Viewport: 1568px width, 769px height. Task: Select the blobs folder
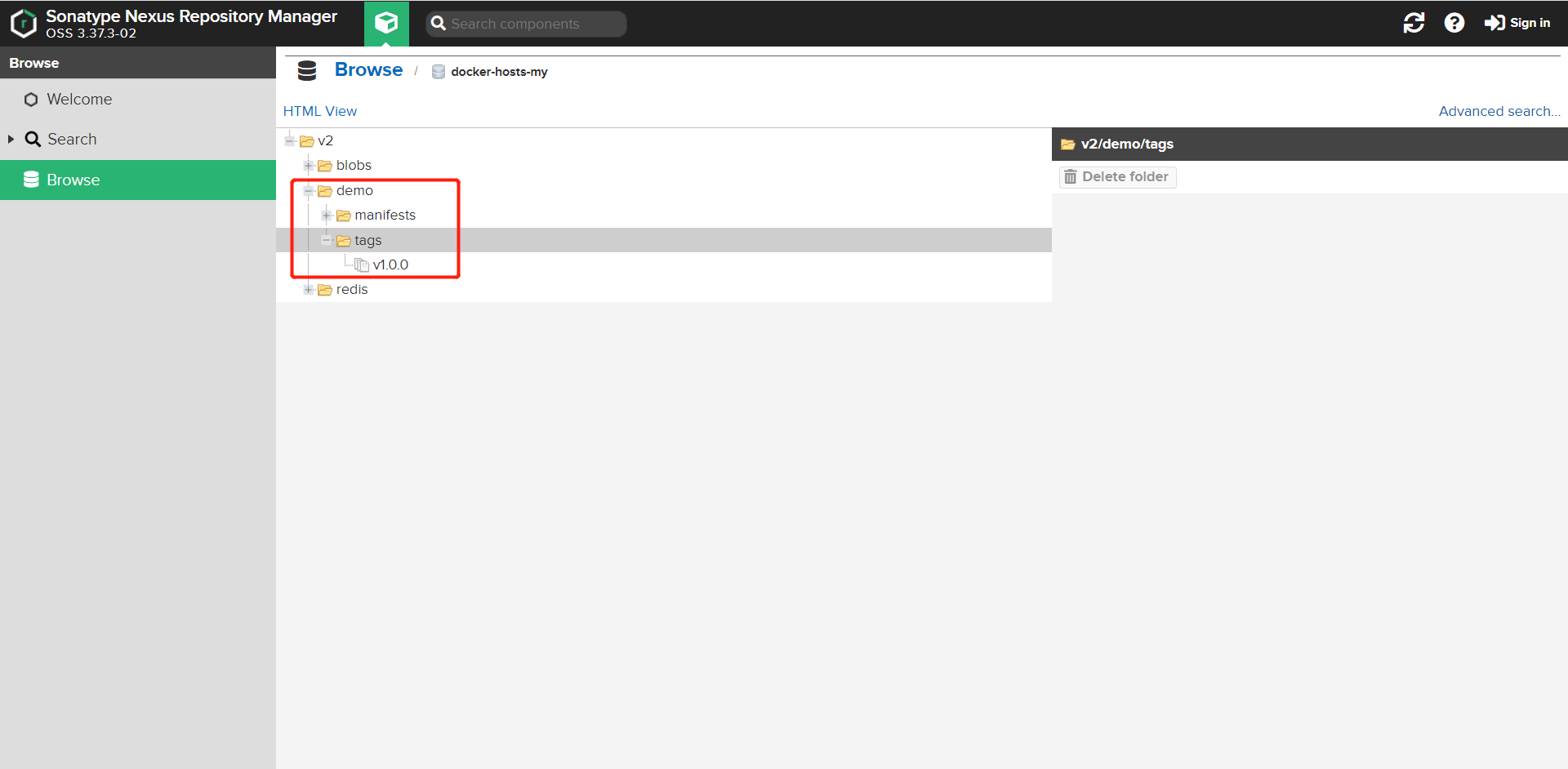click(354, 166)
